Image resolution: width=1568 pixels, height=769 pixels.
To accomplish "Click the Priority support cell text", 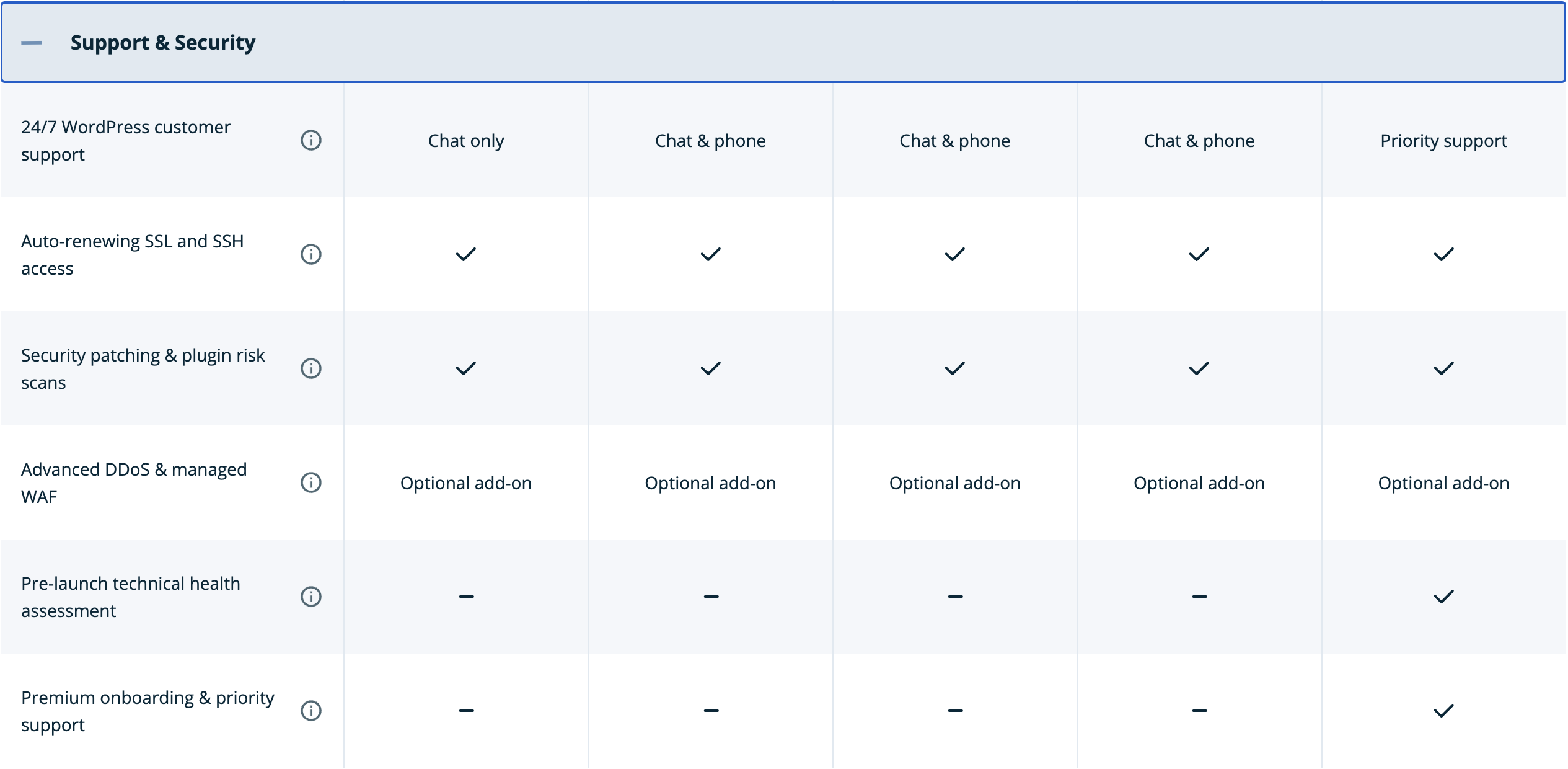I will tap(1443, 141).
